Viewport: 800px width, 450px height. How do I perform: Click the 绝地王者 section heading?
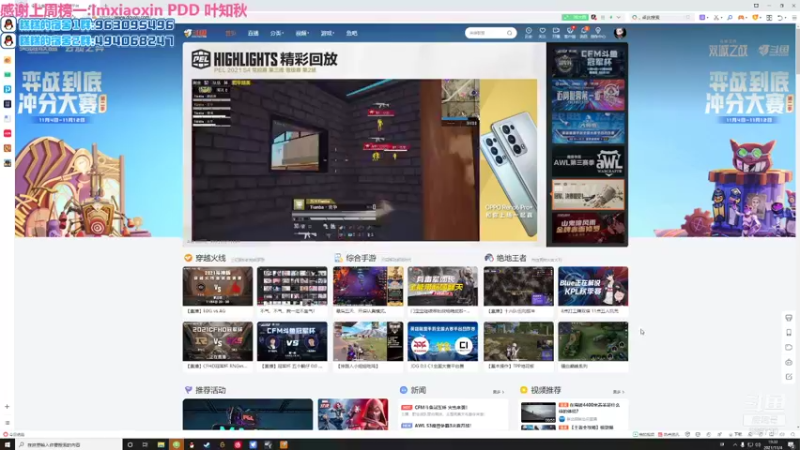[511, 258]
